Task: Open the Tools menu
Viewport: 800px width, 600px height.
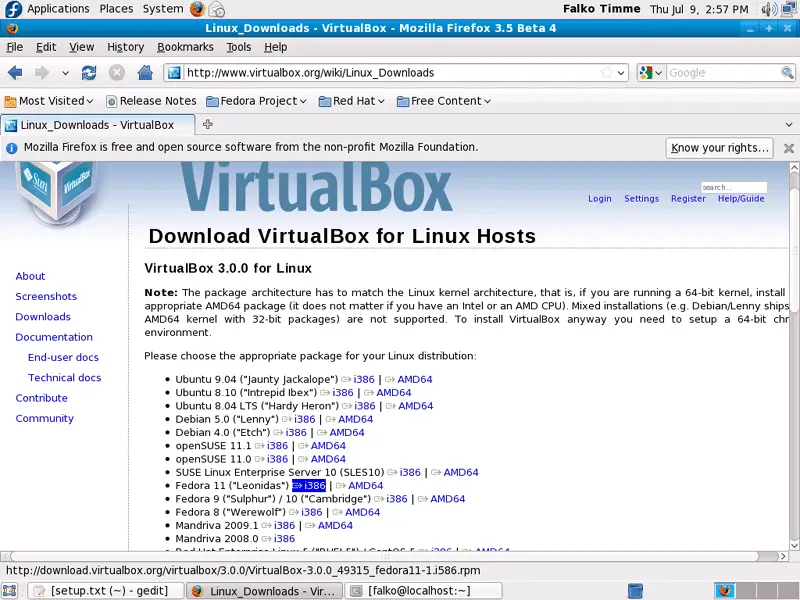Action: coord(239,47)
